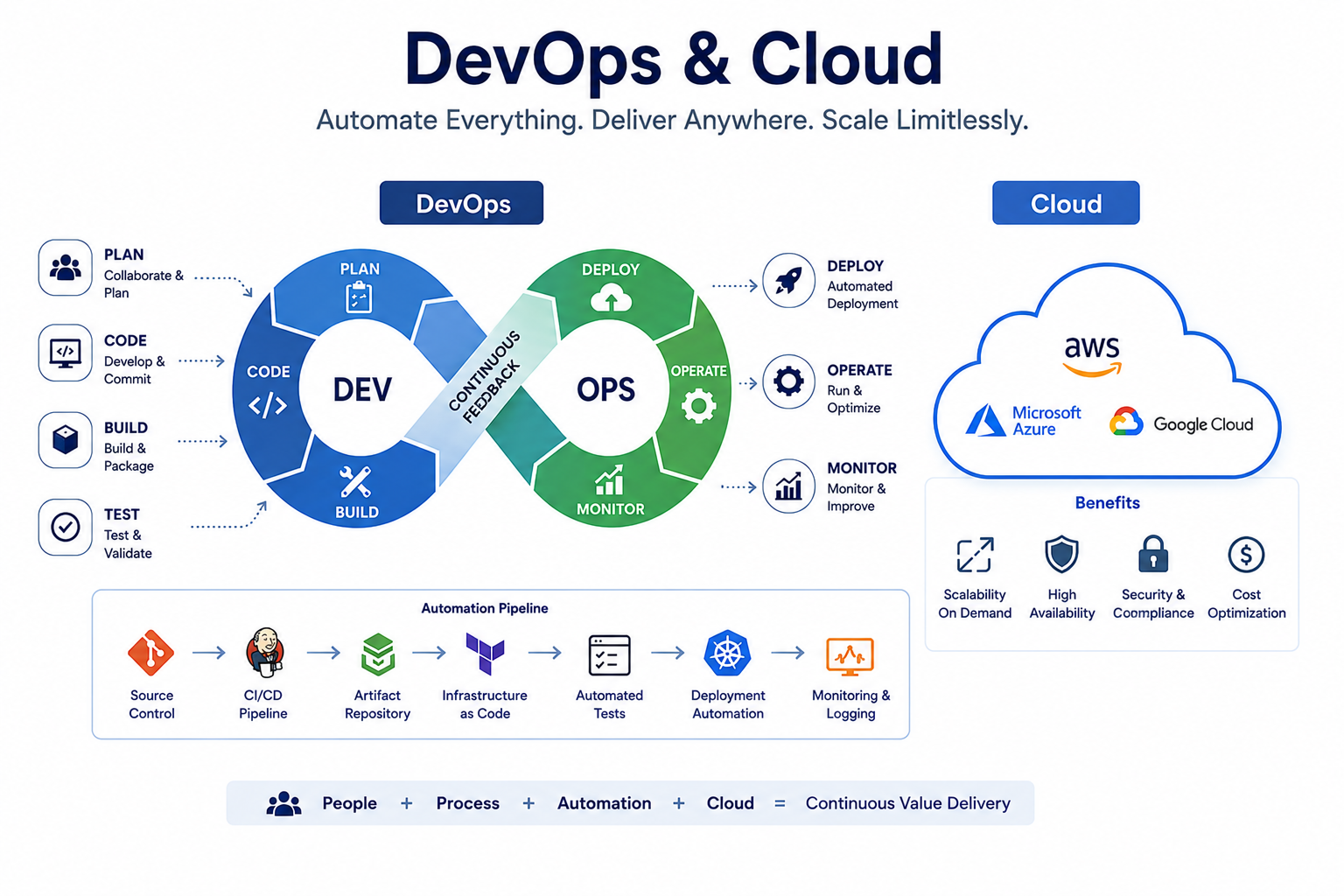1344x896 pixels.
Task: Select the Kubernetes Deployment Automation icon
Action: click(727, 653)
